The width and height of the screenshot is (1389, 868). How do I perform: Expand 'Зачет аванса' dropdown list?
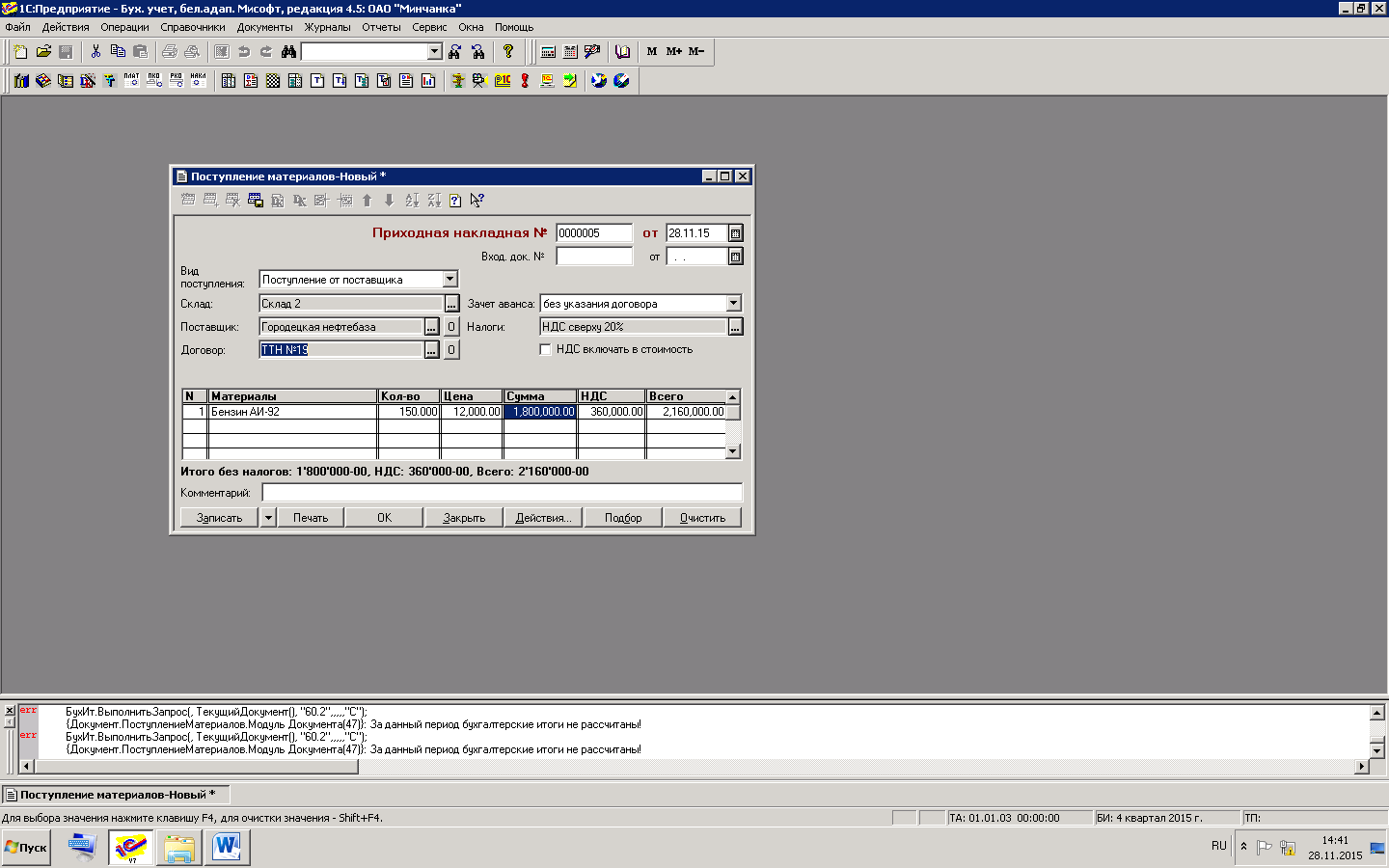point(733,303)
